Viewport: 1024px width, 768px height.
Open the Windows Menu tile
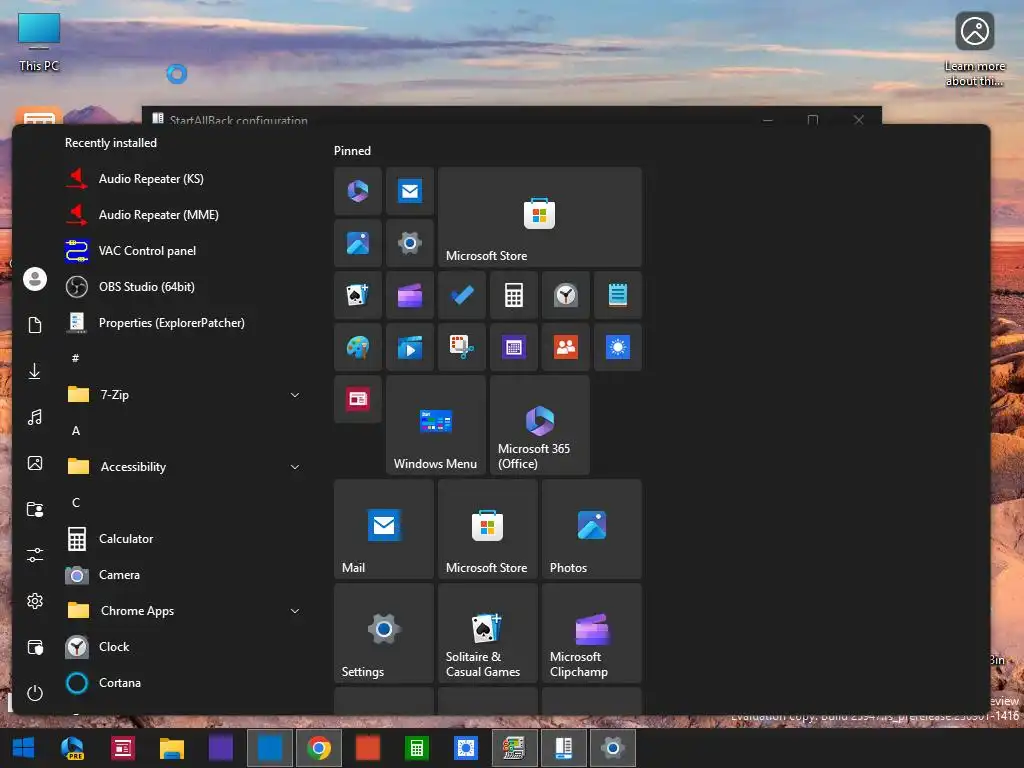point(436,424)
